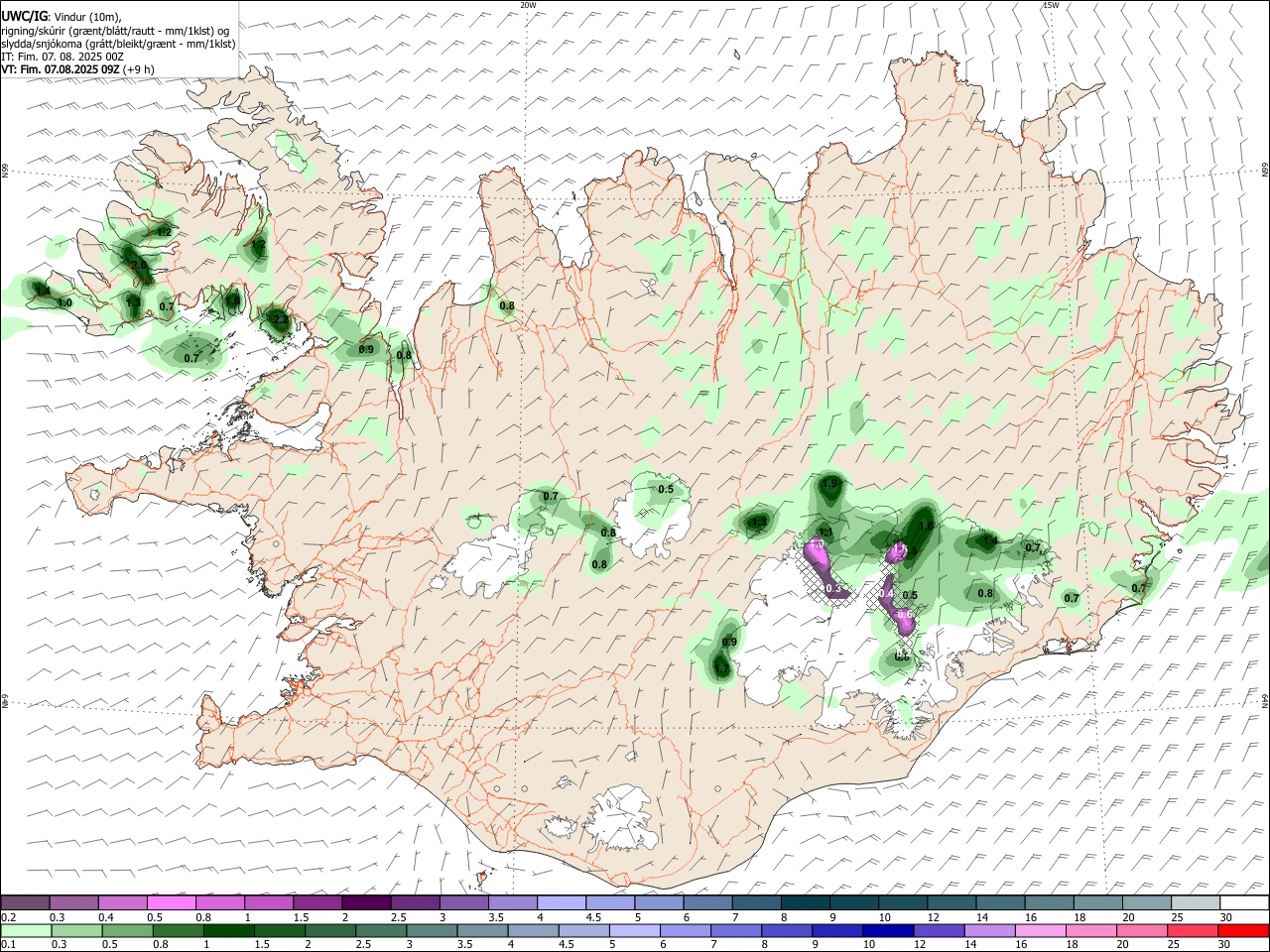Viewport: 1270px width, 952px height.
Task: Click the '1.0' value near the west coast
Action: pyautogui.click(x=64, y=303)
